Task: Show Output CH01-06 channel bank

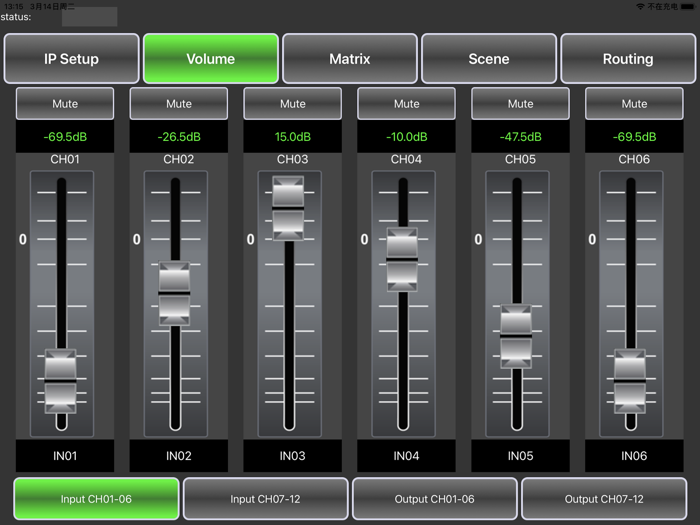Action: tap(435, 499)
